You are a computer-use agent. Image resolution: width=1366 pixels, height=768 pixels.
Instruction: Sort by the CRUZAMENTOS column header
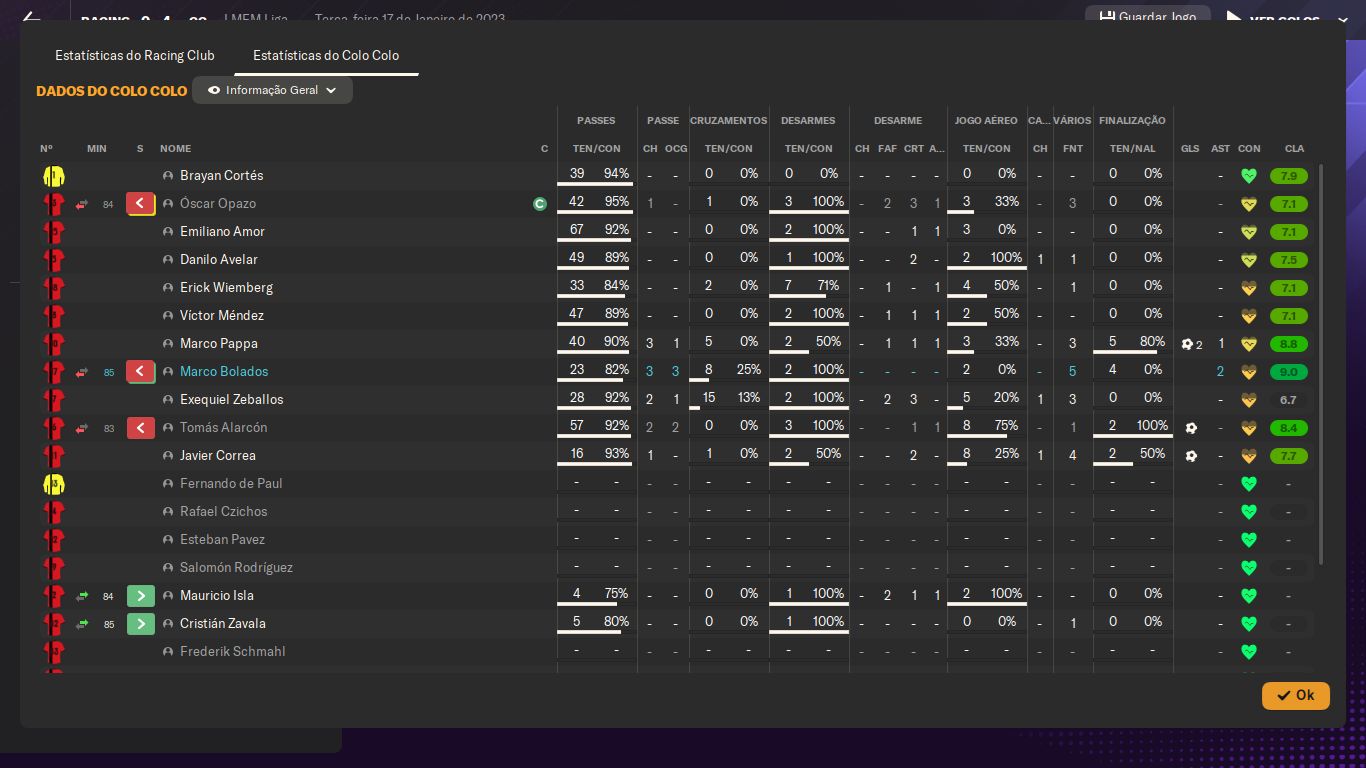tap(729, 121)
